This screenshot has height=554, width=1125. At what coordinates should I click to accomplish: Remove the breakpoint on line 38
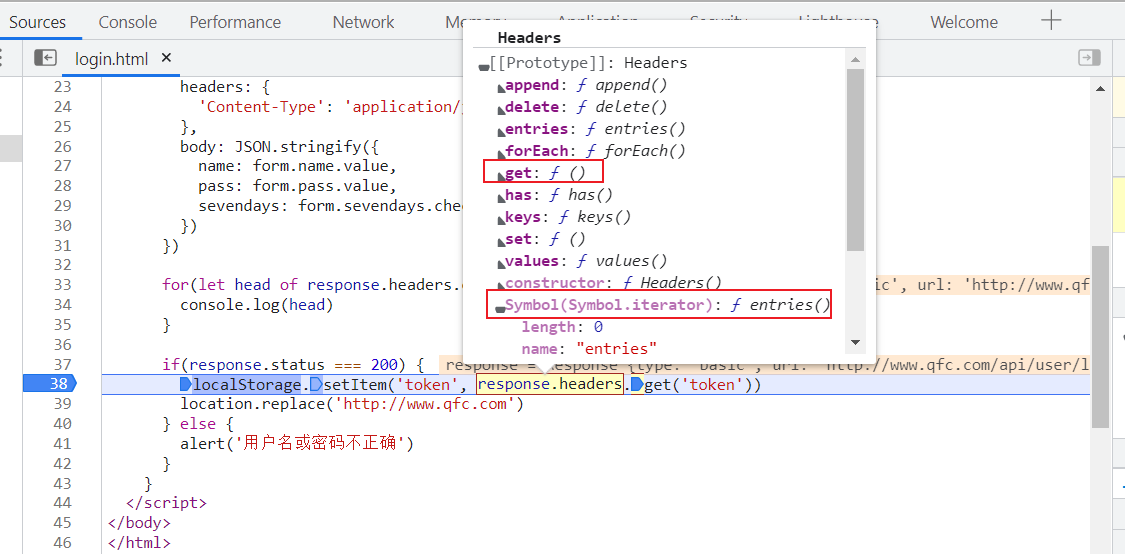49,385
